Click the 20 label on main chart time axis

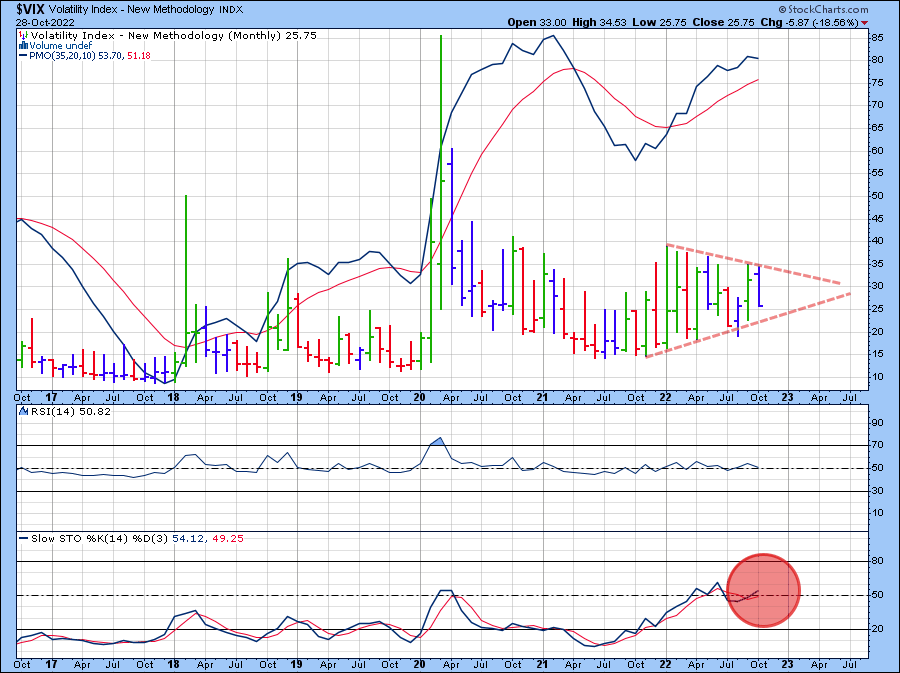tap(418, 397)
